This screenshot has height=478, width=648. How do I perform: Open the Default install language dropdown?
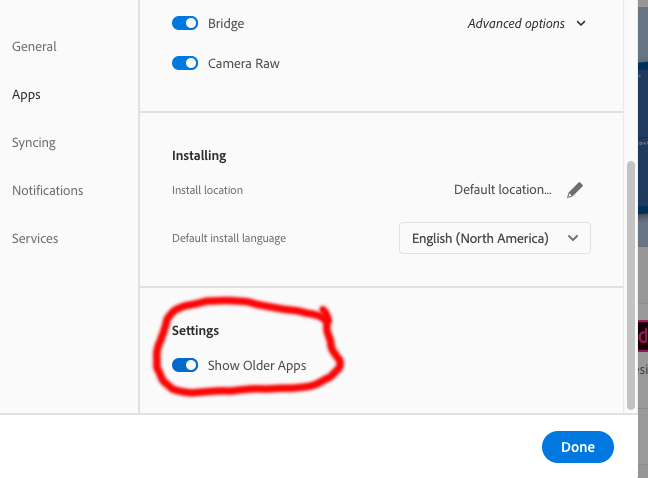[494, 238]
